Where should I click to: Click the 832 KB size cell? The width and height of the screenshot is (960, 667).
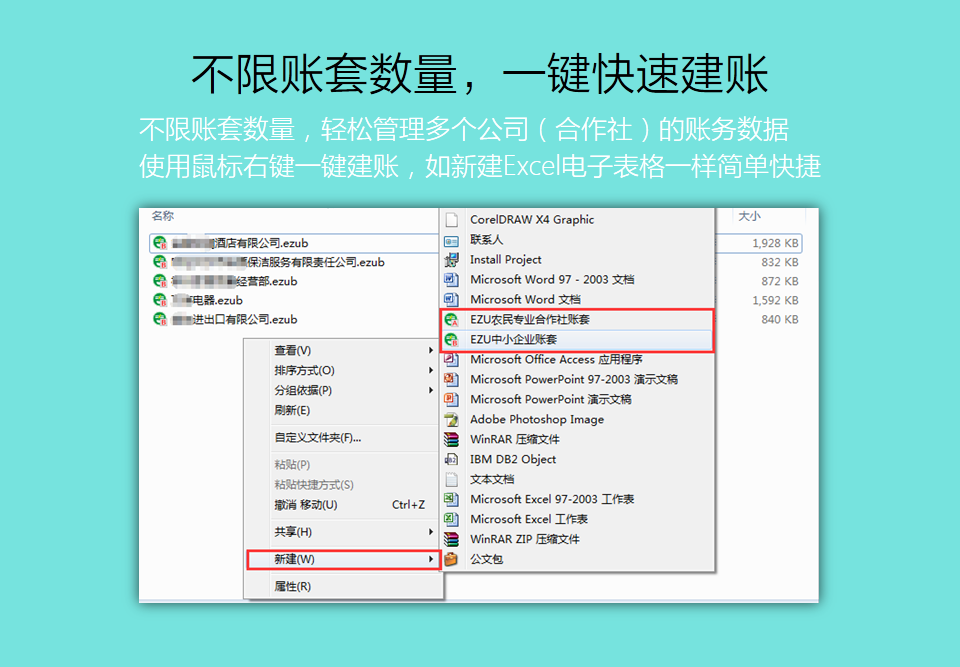(x=780, y=262)
